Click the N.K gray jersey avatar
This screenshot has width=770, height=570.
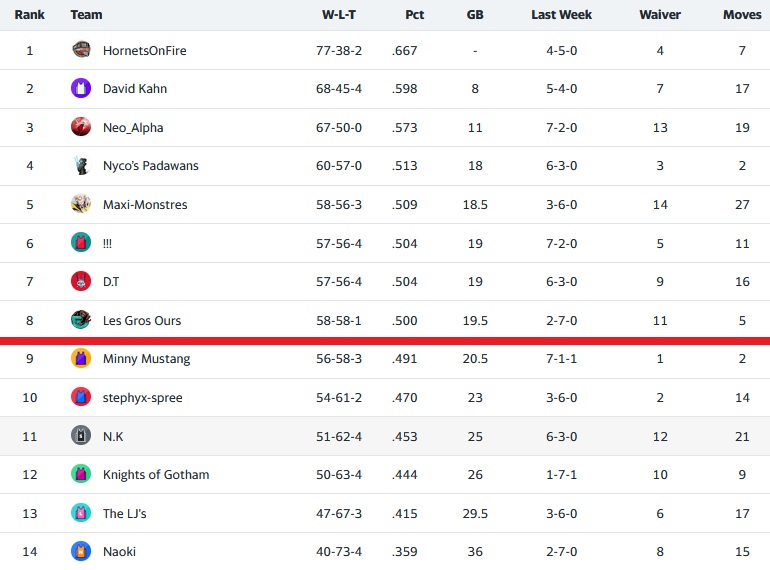click(81, 436)
